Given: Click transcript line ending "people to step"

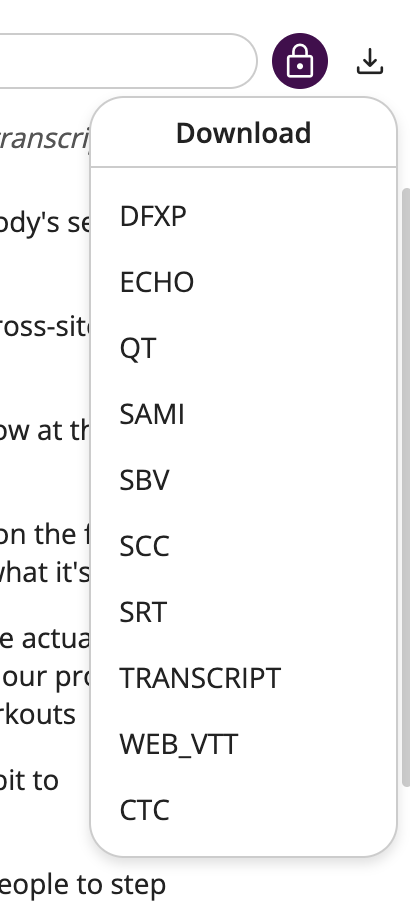Looking at the screenshot, I should click(x=83, y=884).
